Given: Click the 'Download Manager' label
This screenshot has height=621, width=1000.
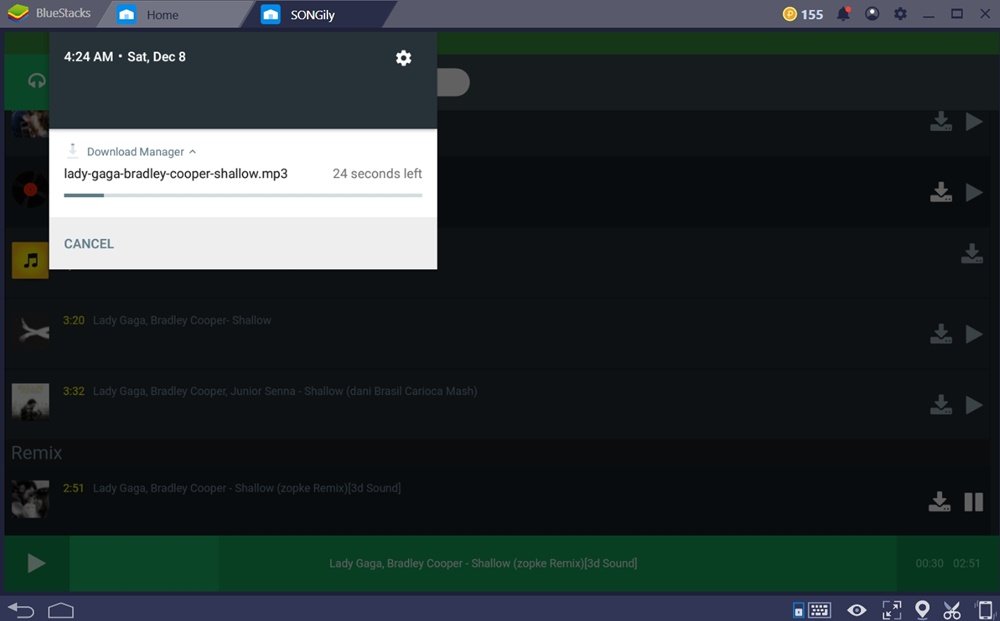Looking at the screenshot, I should [135, 152].
